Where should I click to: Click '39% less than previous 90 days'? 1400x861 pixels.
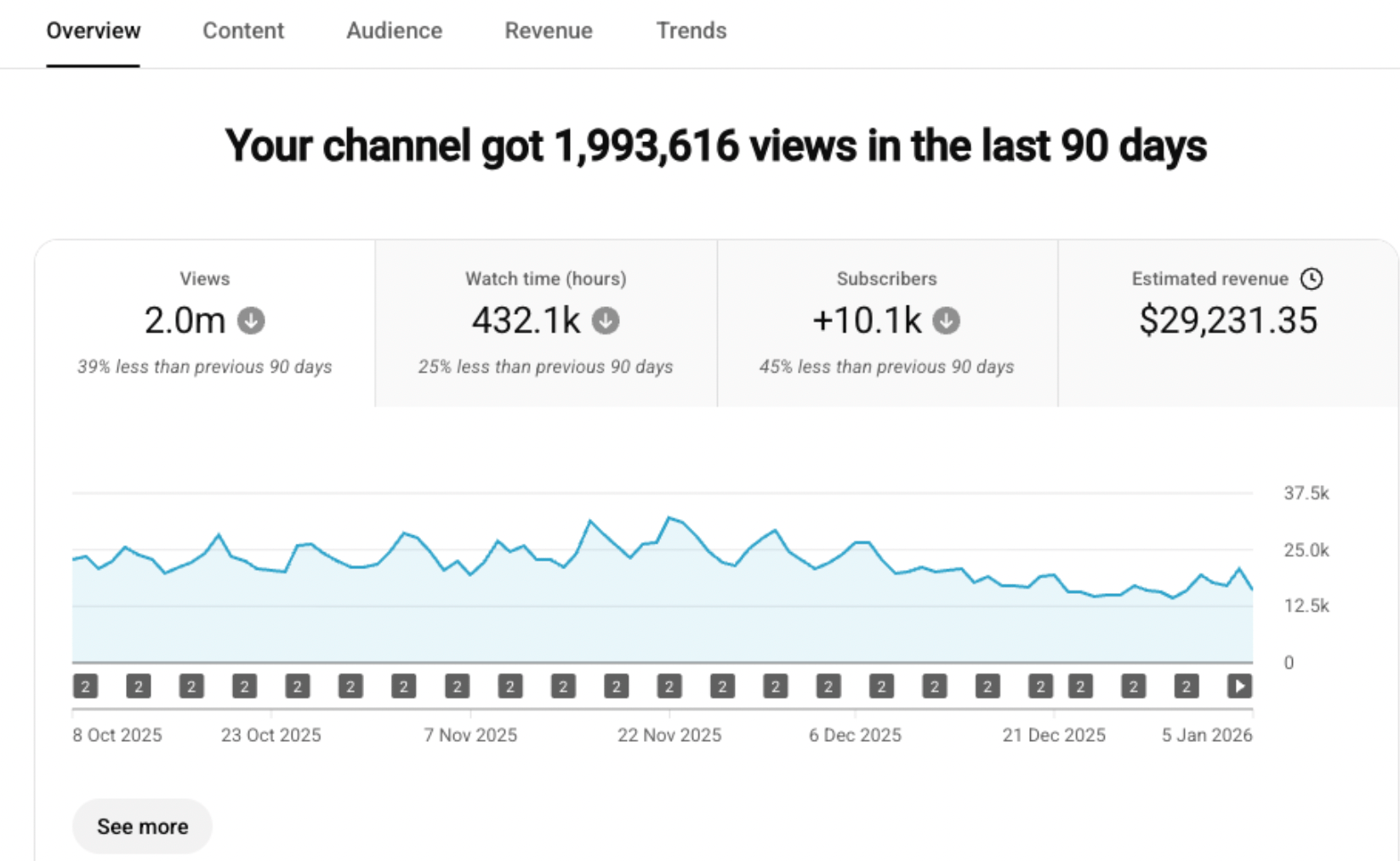click(x=205, y=367)
